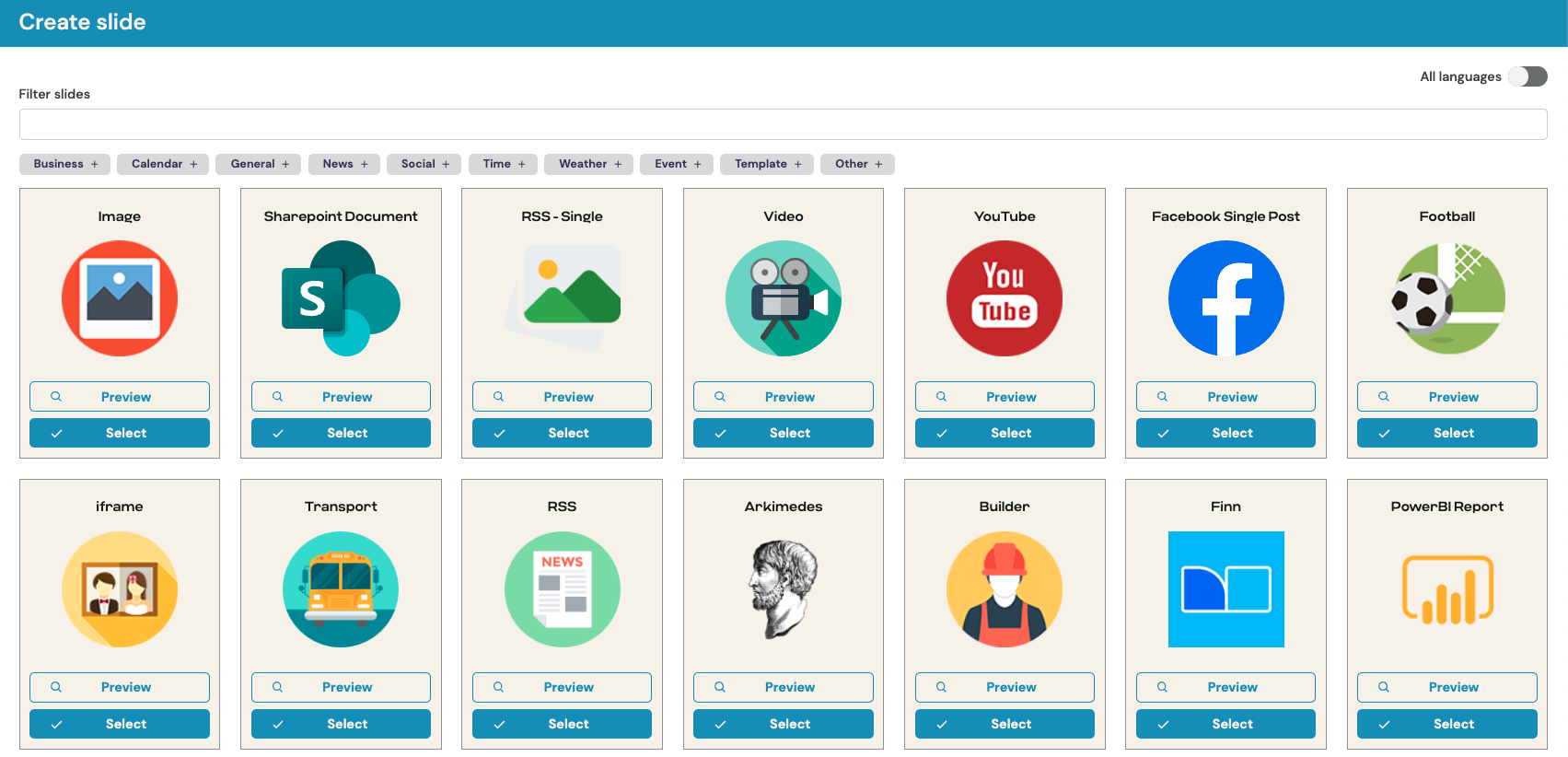The width and height of the screenshot is (1568, 757).
Task: Click the iframe wedding photo icon
Action: (120, 589)
